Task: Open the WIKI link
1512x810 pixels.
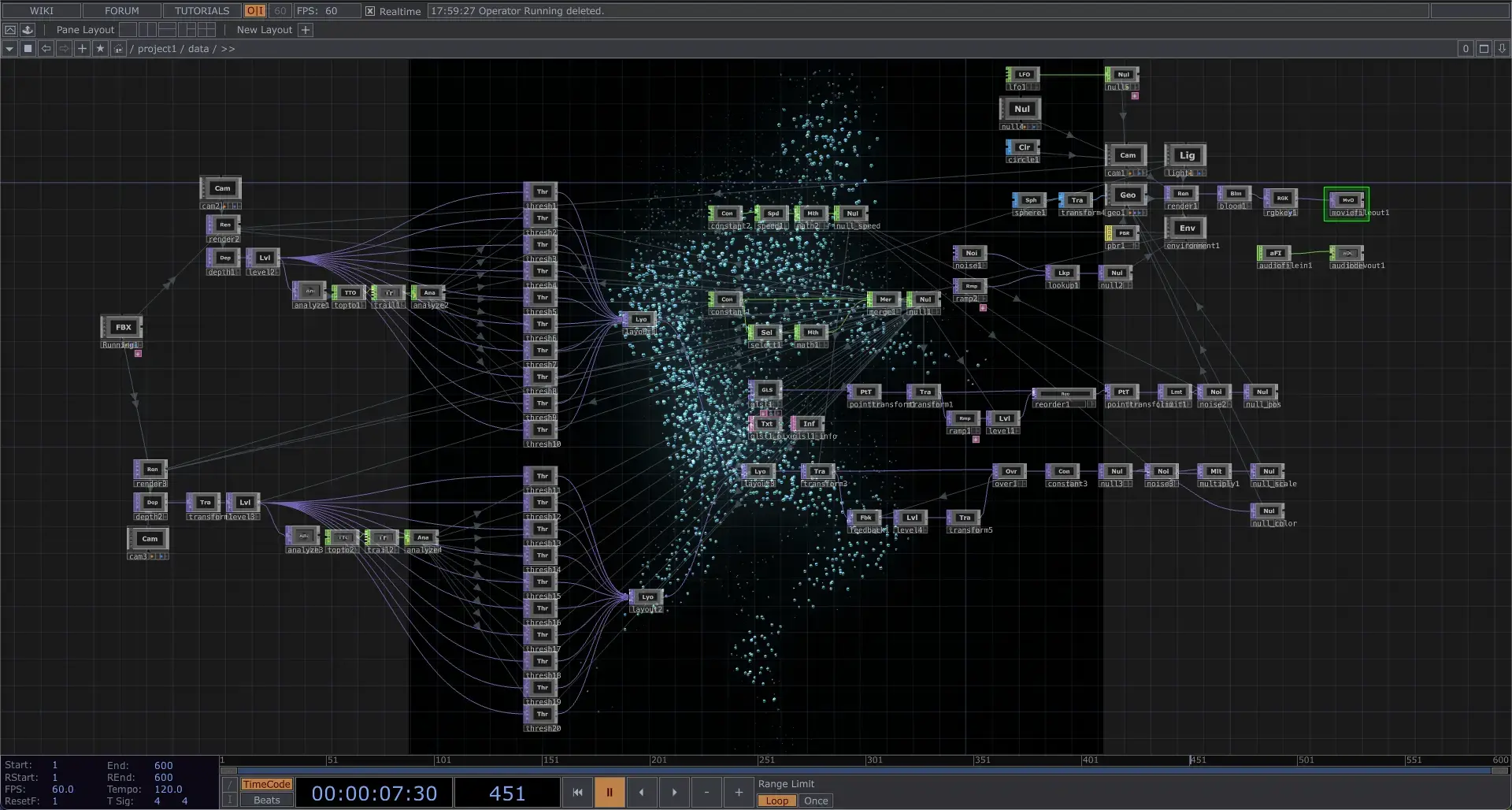Action: click(42, 11)
